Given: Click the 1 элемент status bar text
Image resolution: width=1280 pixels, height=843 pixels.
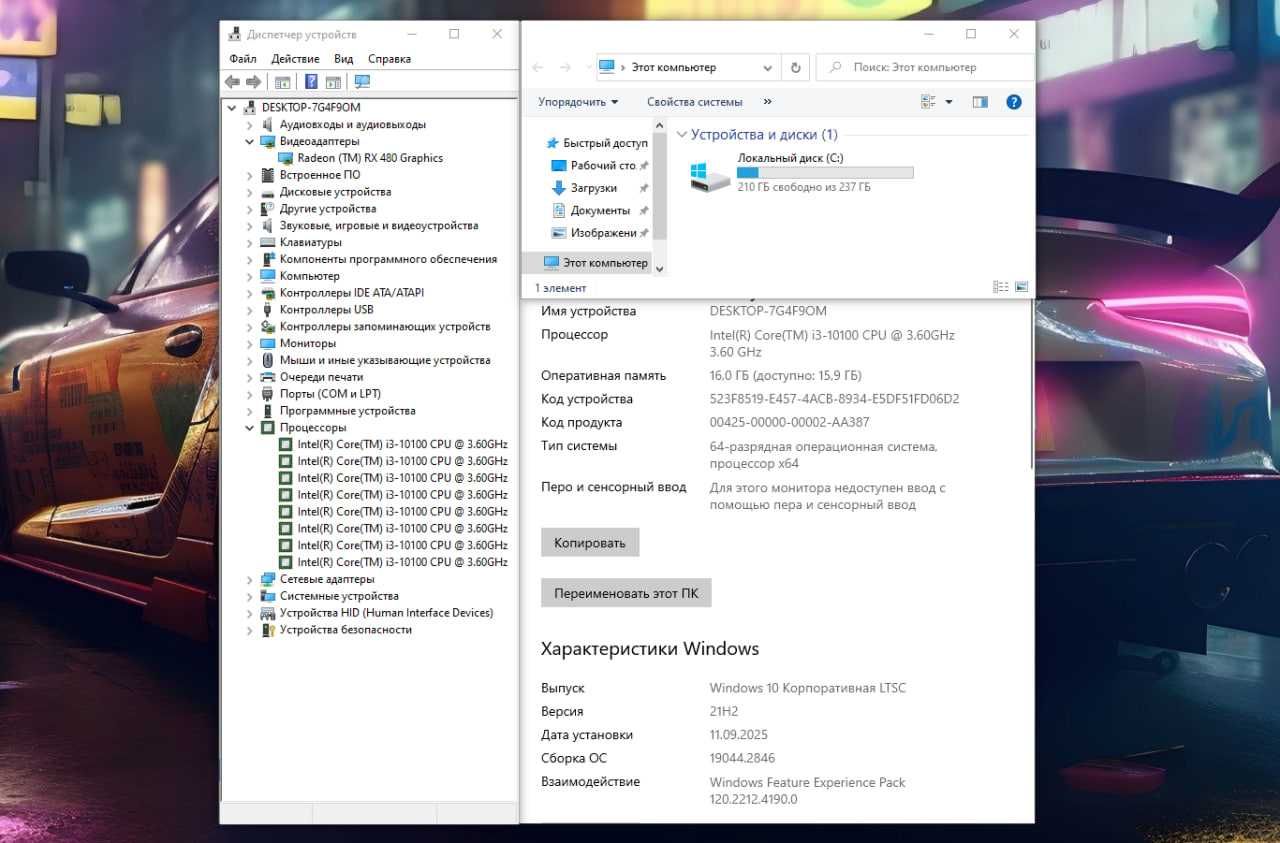Looking at the screenshot, I should [x=560, y=288].
